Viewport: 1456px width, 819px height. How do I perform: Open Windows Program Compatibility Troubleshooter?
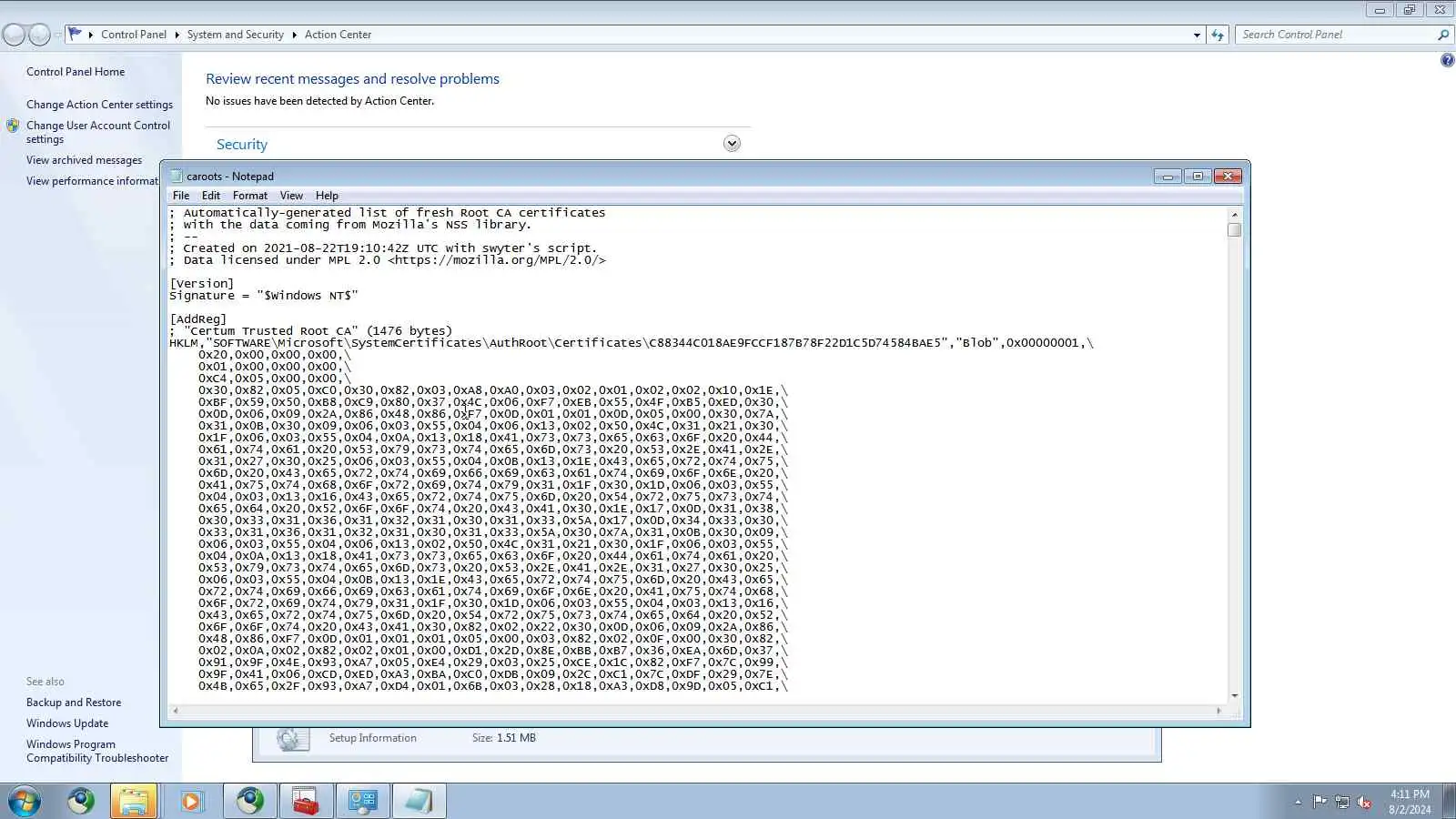coord(97,751)
